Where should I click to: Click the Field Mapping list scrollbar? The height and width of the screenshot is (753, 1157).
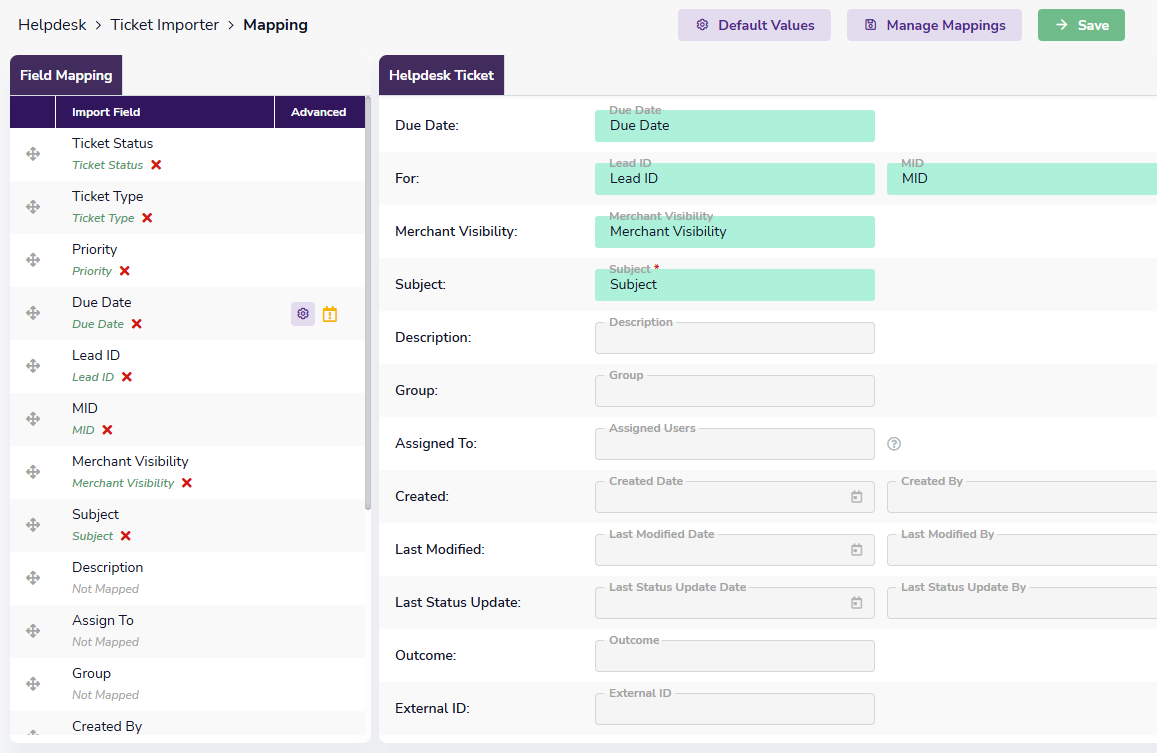coord(367,300)
